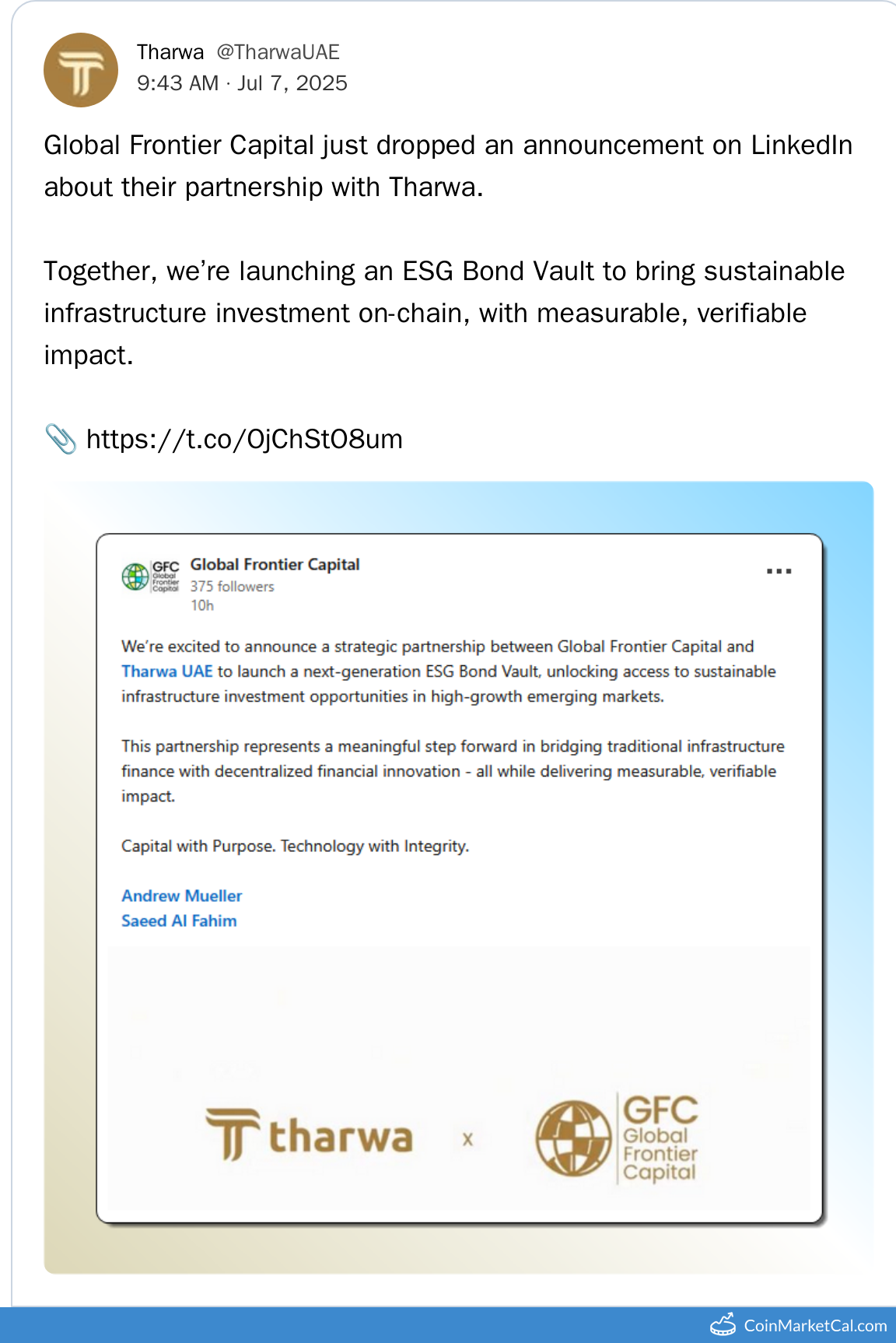The height and width of the screenshot is (1343, 896).
Task: Click the 375 followers text
Action: coord(232,587)
